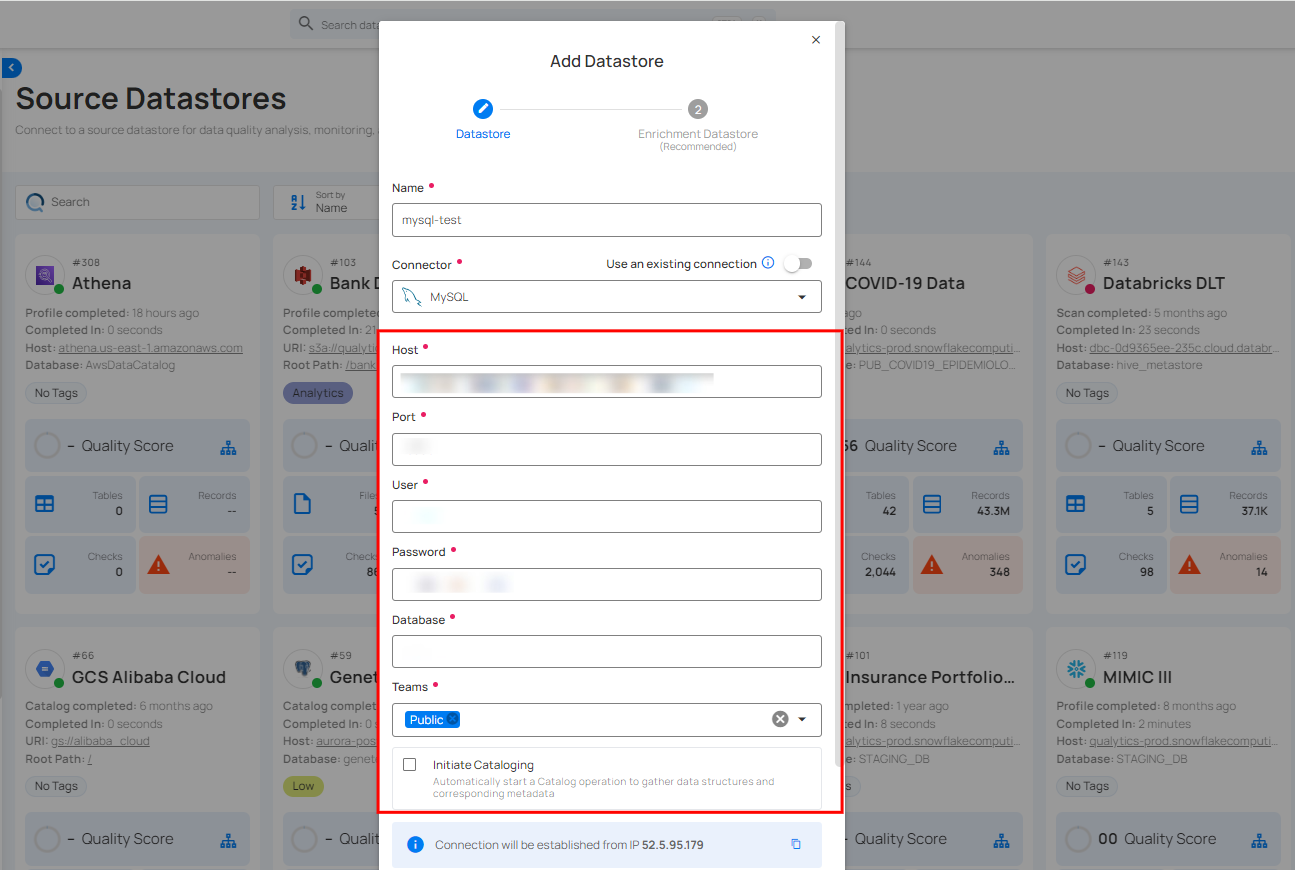Open hierarchy icon on MIMIC III Quality Score
The height and width of the screenshot is (870, 1295).
click(x=1259, y=840)
